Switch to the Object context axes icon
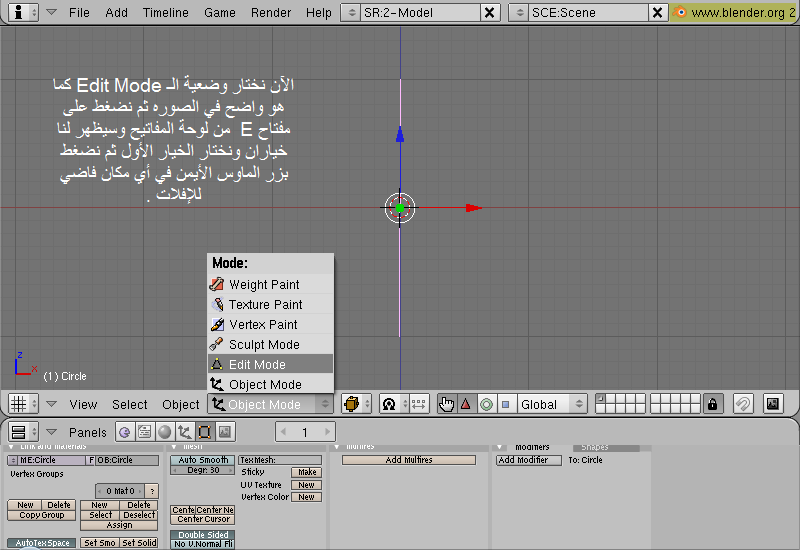This screenshot has width=800, height=550. coord(184,432)
